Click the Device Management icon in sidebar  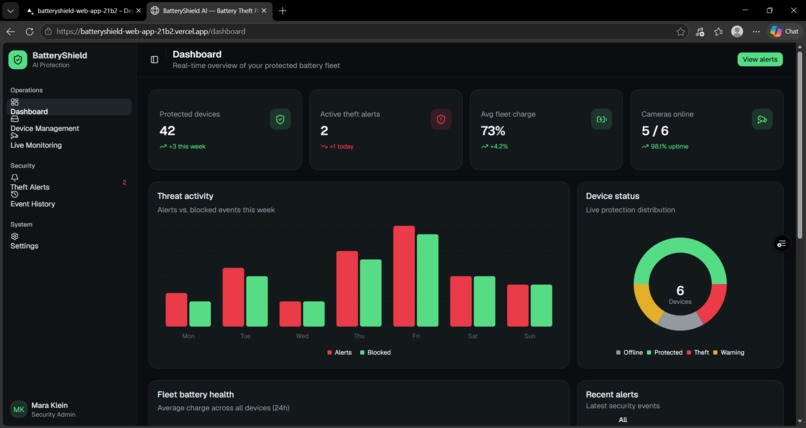click(14, 119)
